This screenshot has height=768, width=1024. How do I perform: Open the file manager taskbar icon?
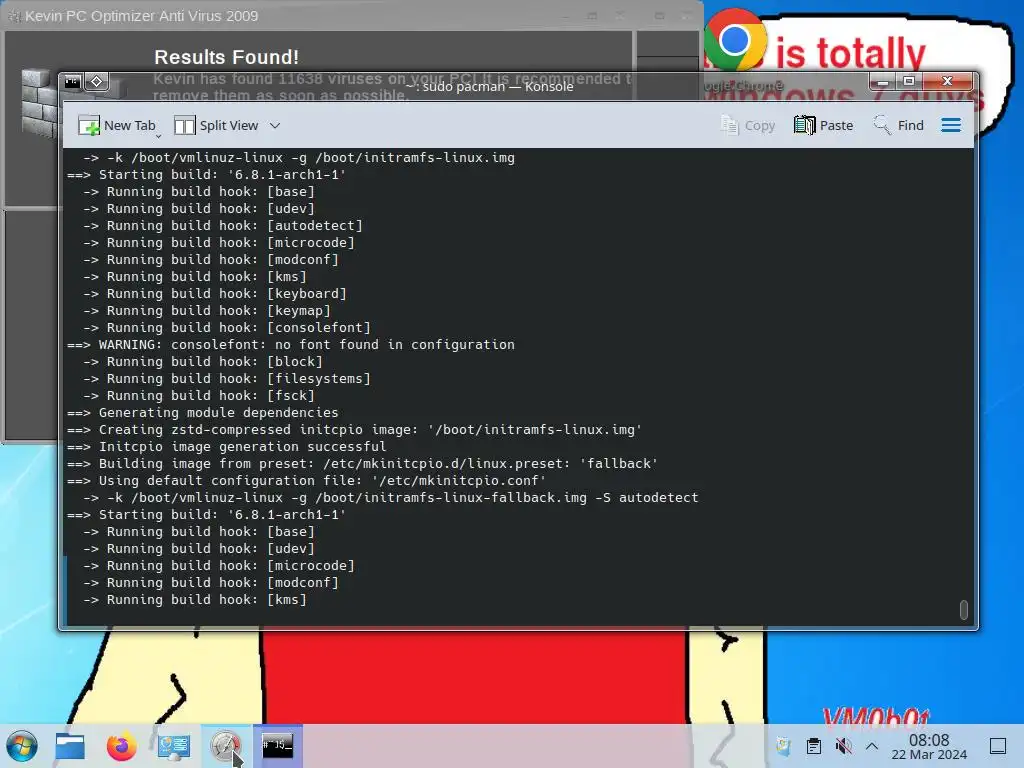pos(70,746)
